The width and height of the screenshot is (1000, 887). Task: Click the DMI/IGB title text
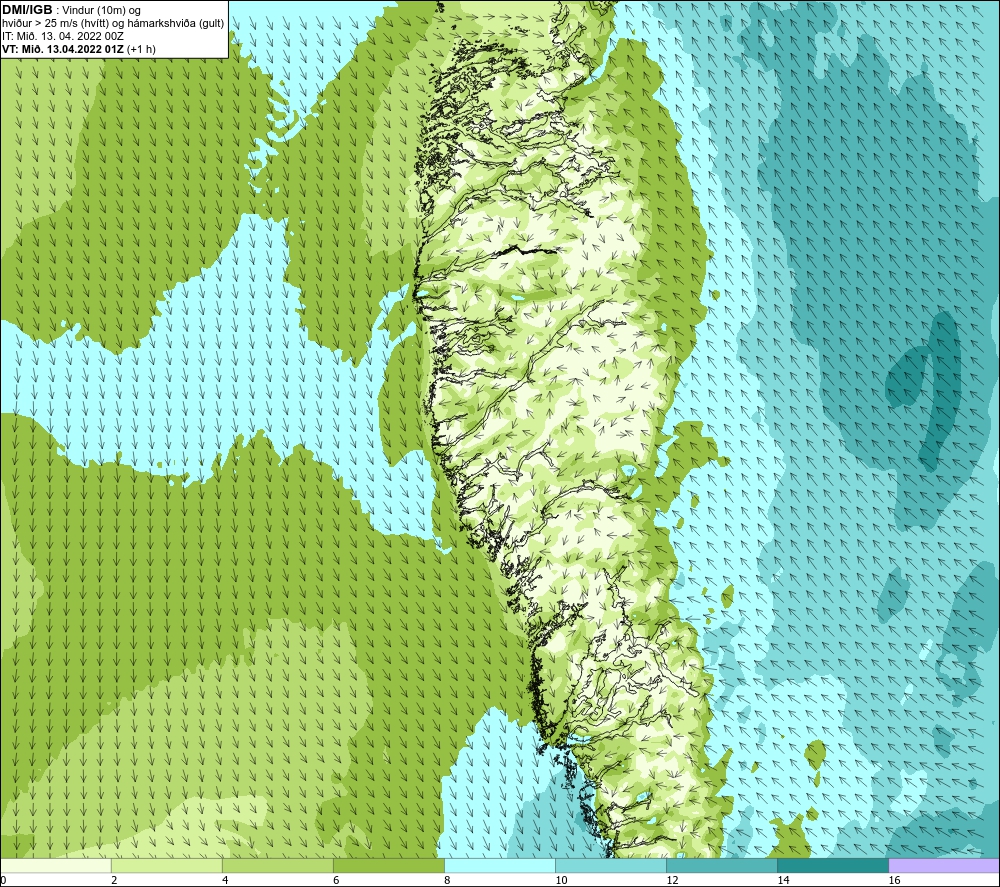(x=27, y=10)
